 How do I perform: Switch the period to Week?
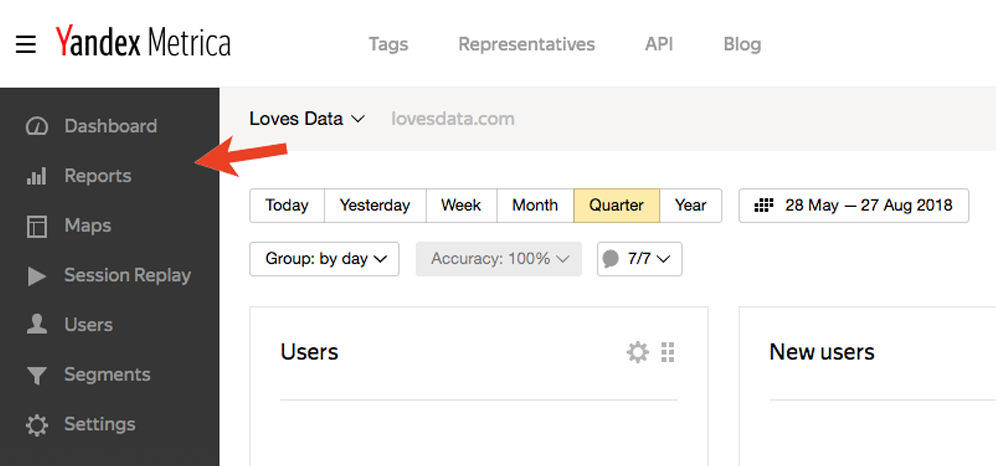[x=461, y=206]
